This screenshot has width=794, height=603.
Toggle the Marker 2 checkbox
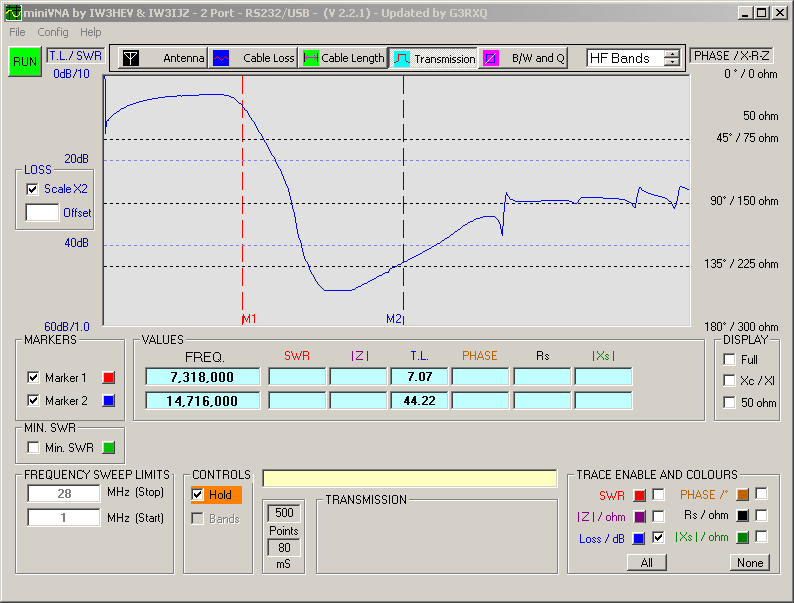33,401
